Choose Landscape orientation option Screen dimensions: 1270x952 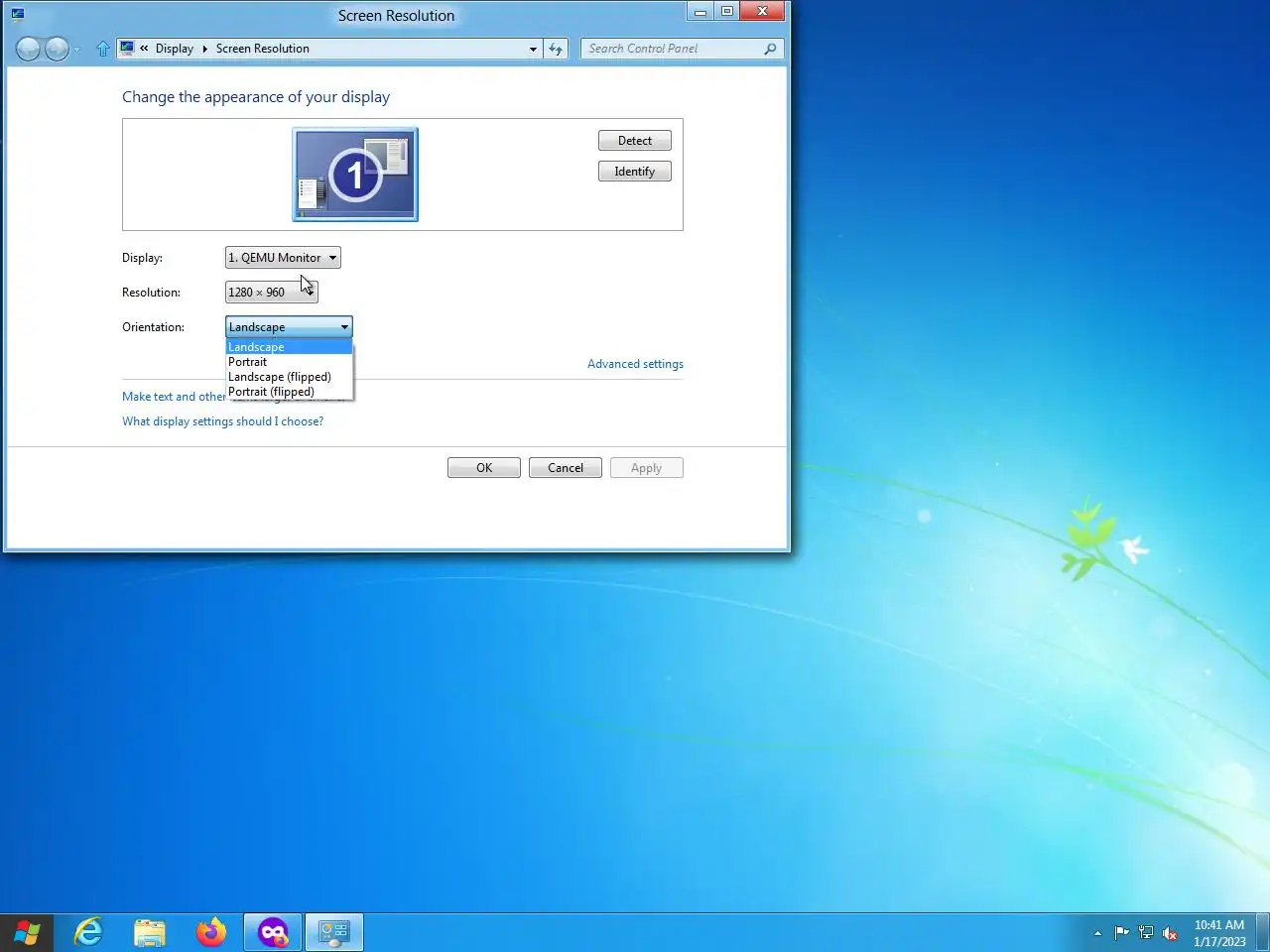[x=289, y=347]
